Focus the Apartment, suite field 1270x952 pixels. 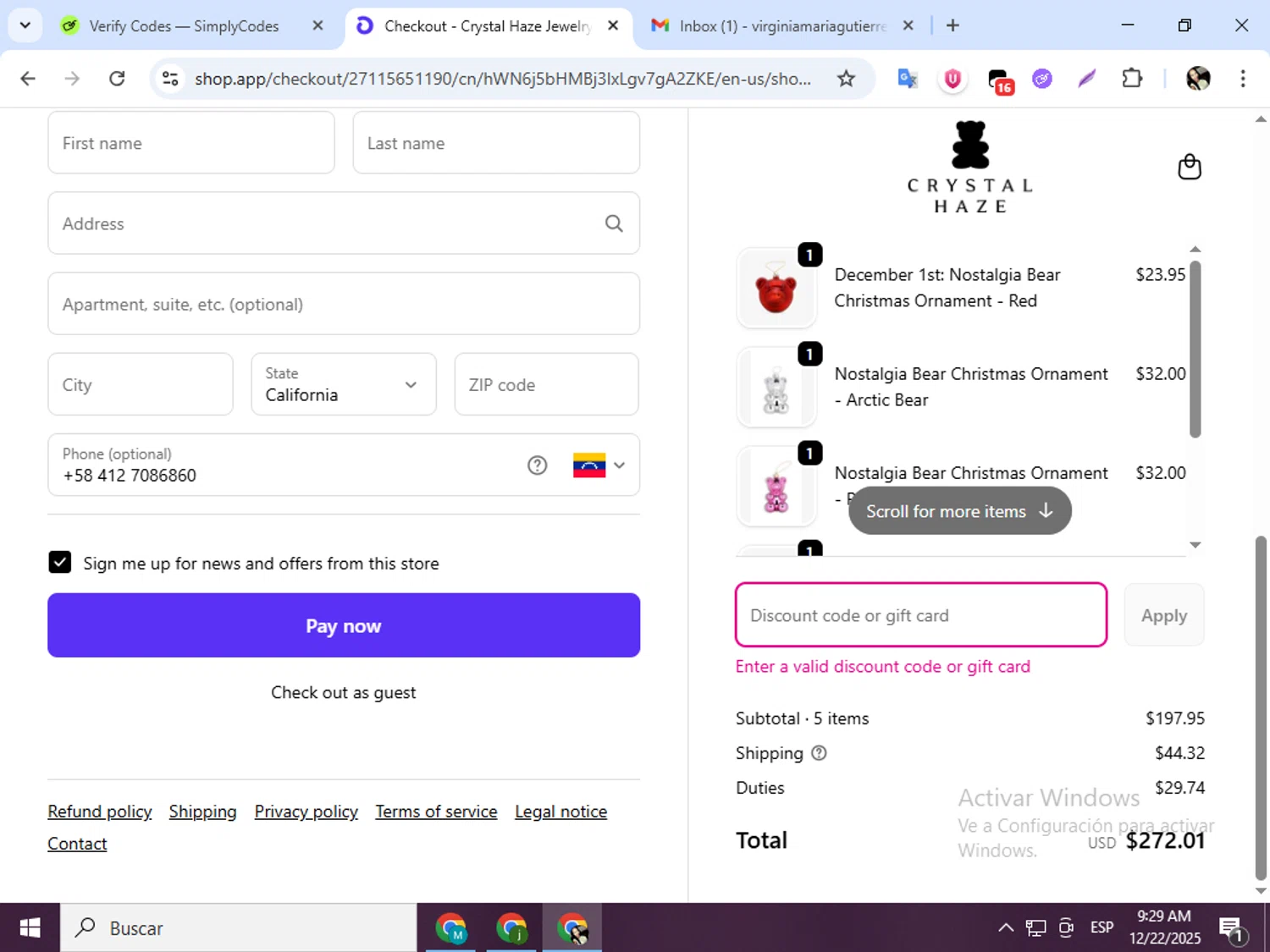pos(344,304)
